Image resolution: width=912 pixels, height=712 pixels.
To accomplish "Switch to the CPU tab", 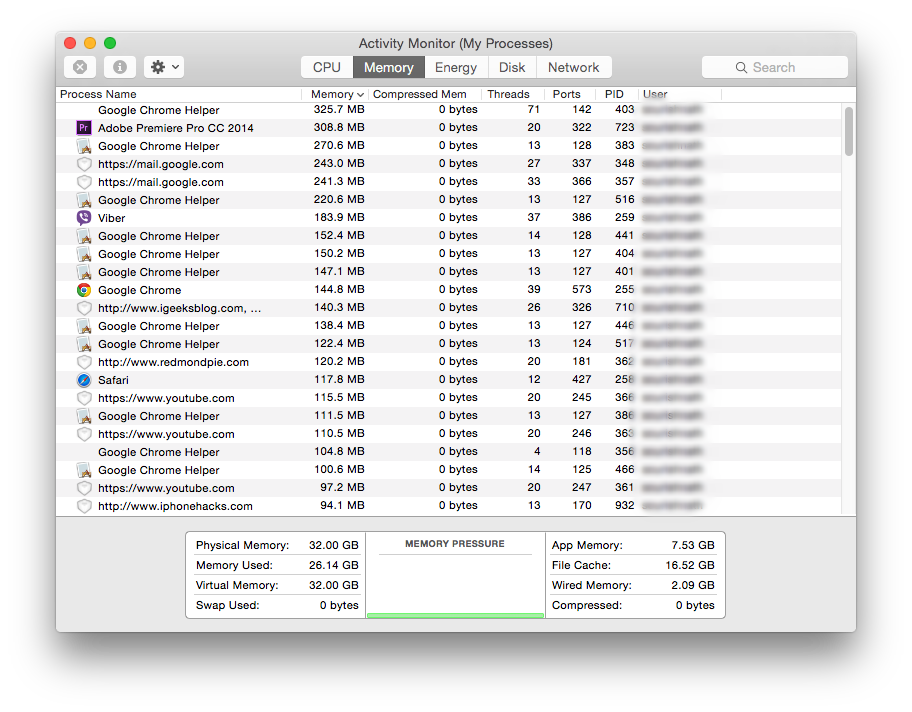I will click(327, 67).
